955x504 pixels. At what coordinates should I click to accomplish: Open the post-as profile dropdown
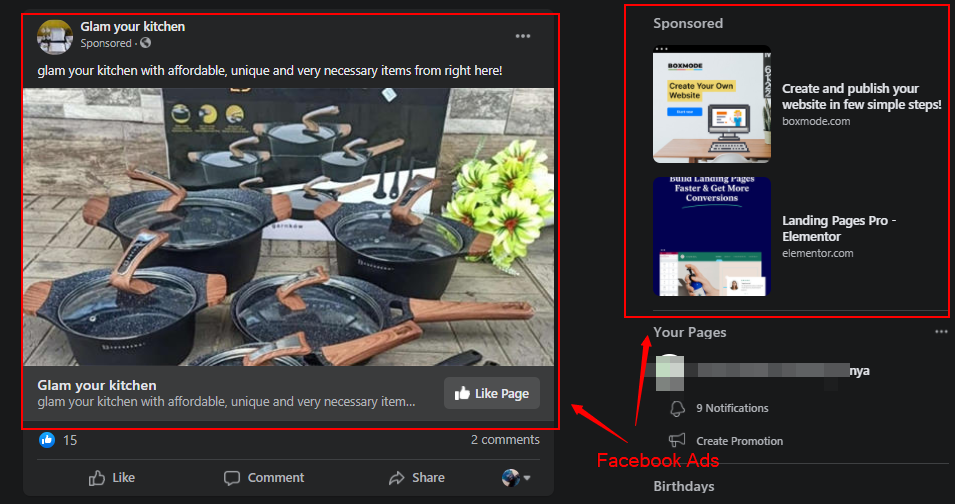point(516,478)
